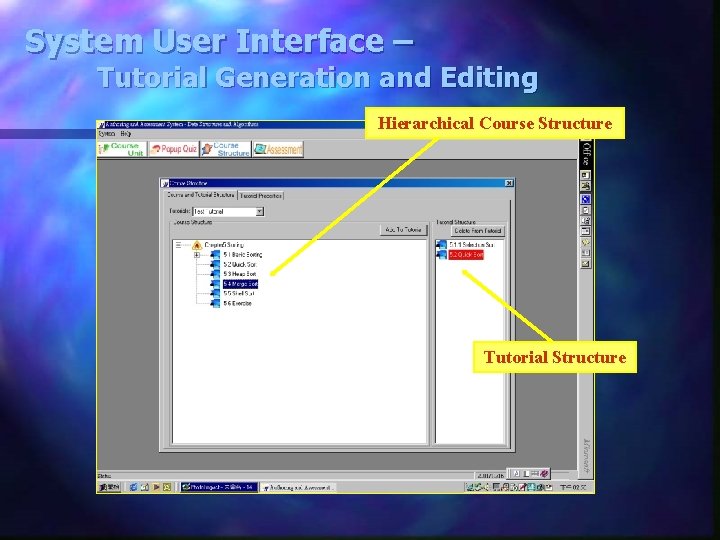The image size is (720, 540).
Task: Launch Internet Explorer from the quick launch
Action: (133, 487)
